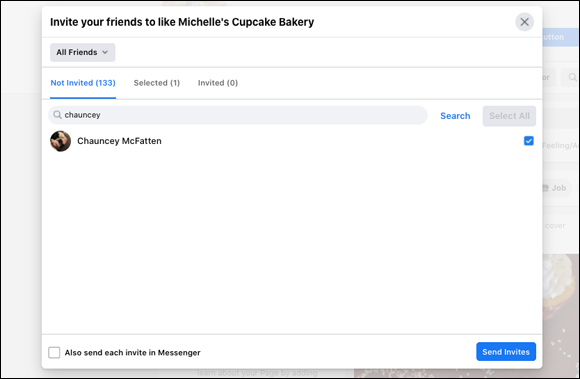
Task: Click the Select All button
Action: click(509, 116)
